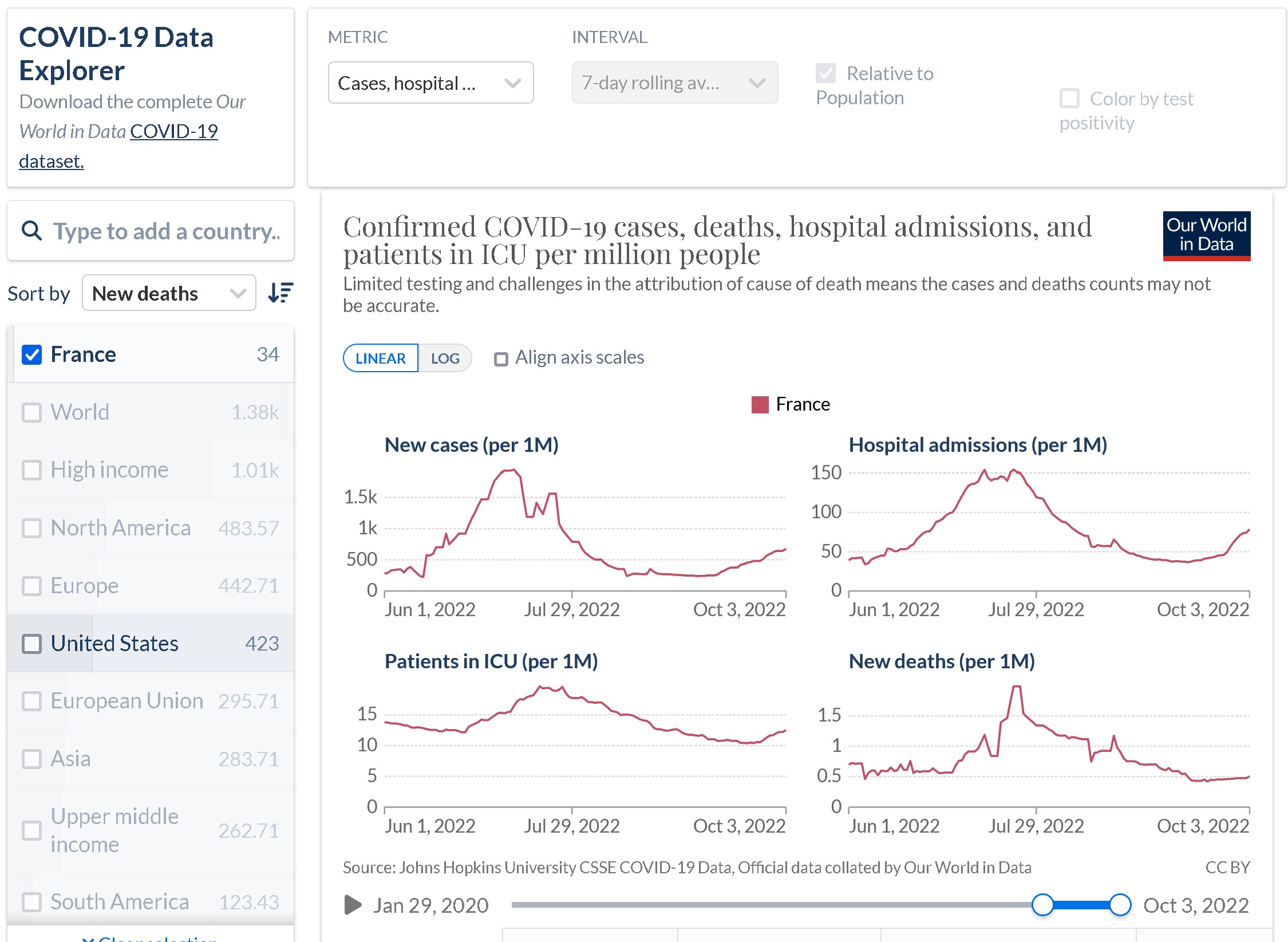Focus the country search input field
Screen dimensions: 1288x942
pos(151,231)
